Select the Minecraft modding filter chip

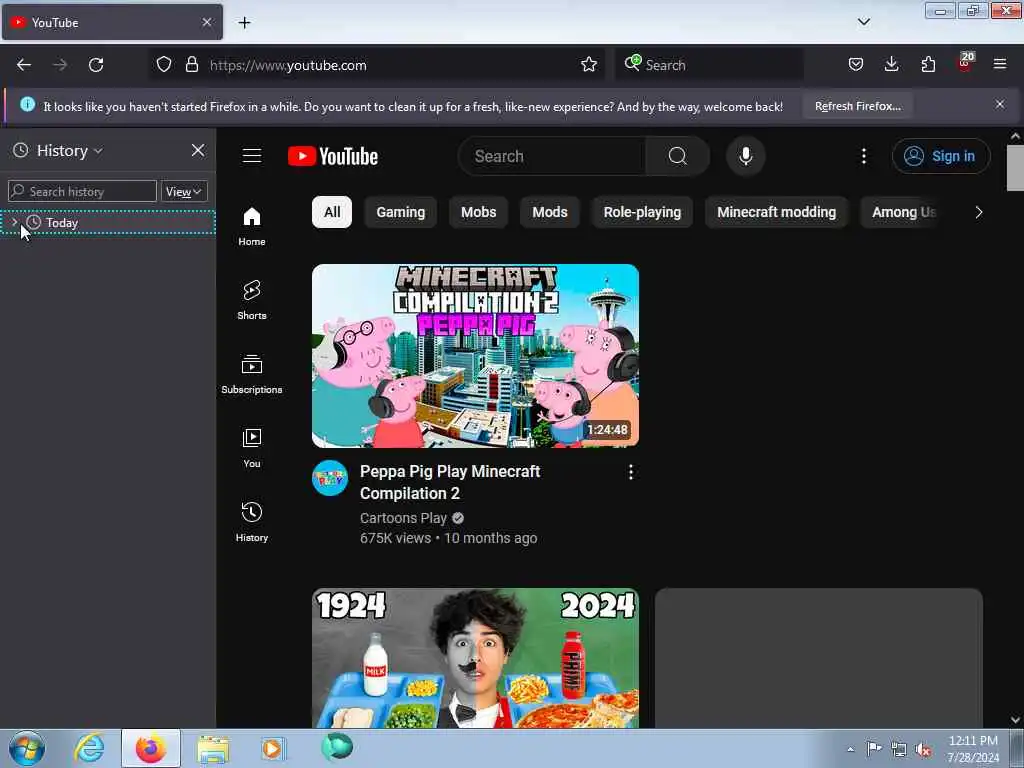[x=776, y=212]
